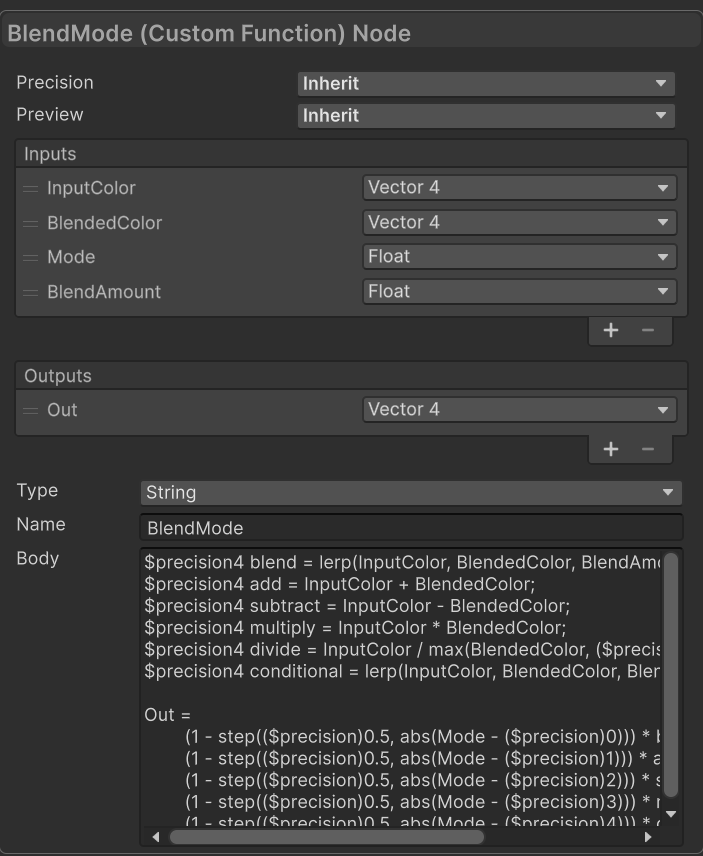Click the BlendMode (Custom Function) Node title
The image size is (703, 856).
209,34
